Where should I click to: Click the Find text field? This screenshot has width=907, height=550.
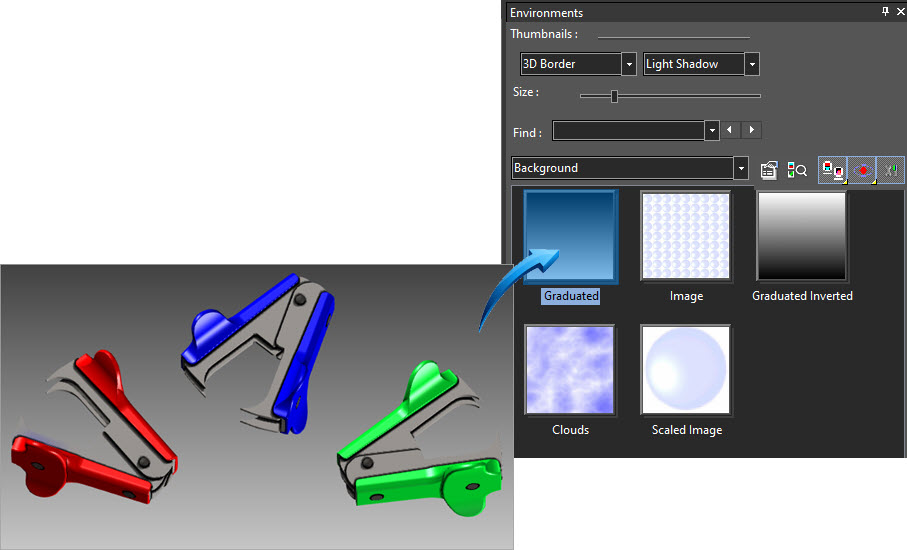point(628,131)
